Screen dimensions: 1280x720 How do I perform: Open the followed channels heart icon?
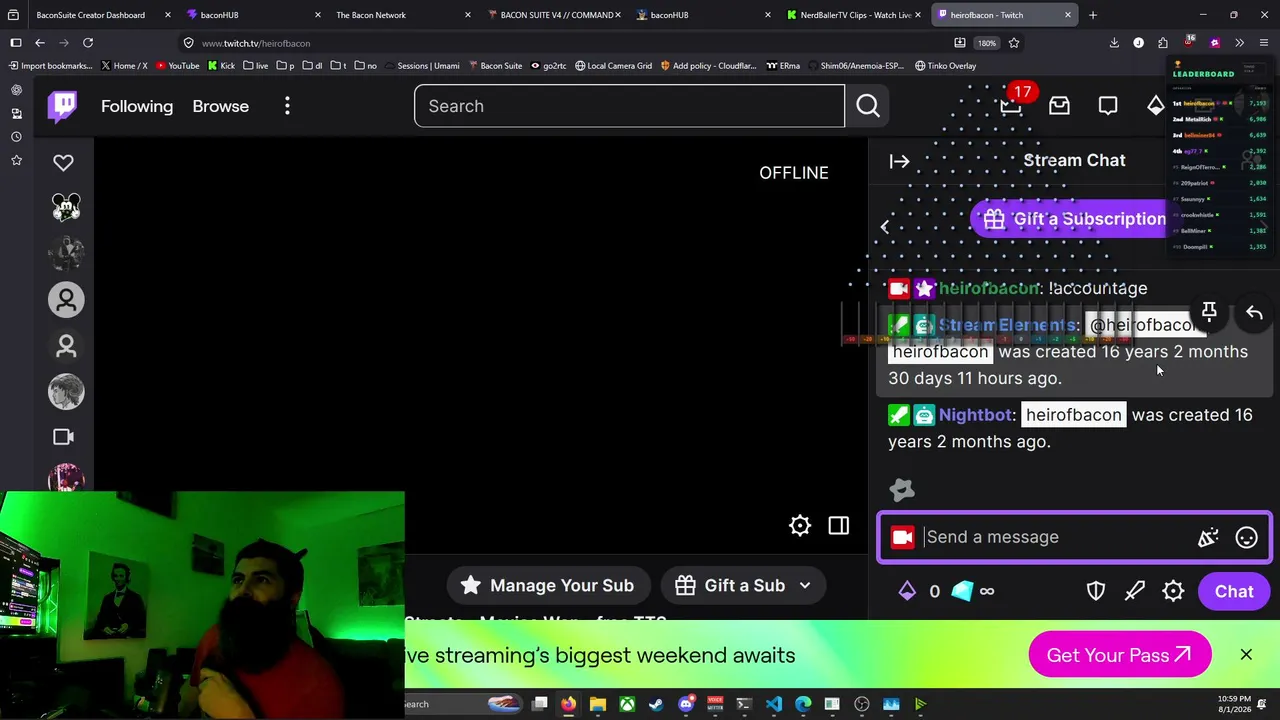pos(63,162)
